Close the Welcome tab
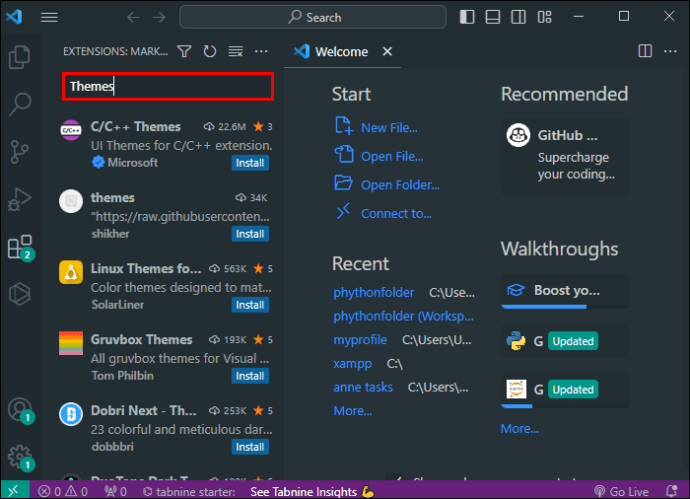The height and width of the screenshot is (499, 690). [x=387, y=51]
